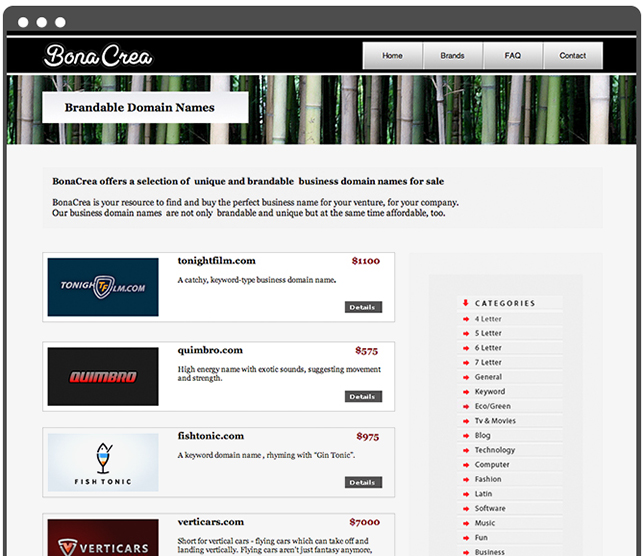This screenshot has width=644, height=556.
Task: Open the tonightfilm.com logo thumbnail
Action: point(103,287)
